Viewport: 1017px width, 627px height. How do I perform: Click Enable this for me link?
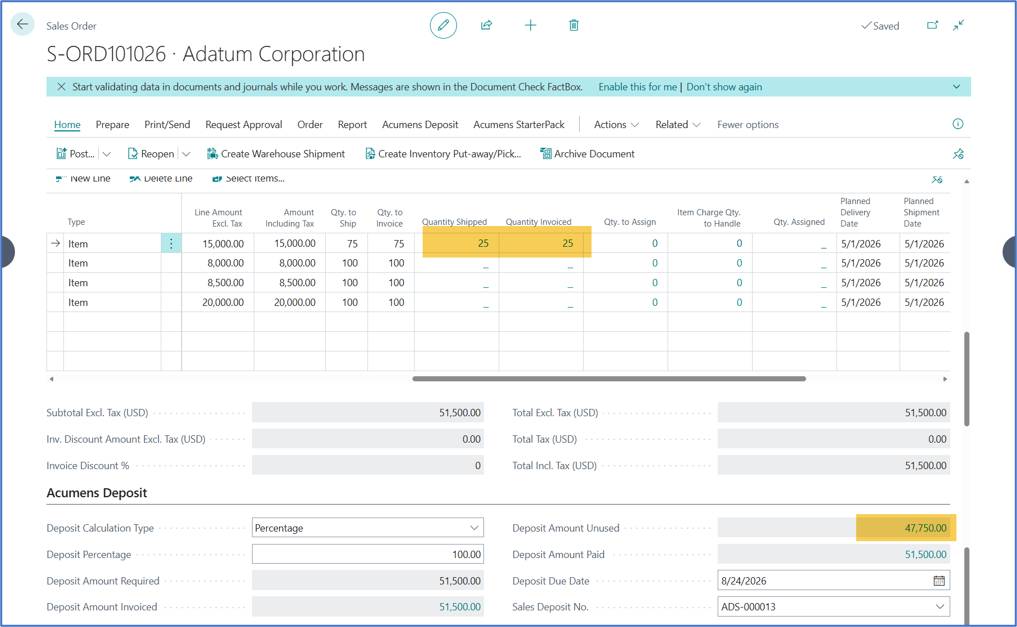(637, 87)
